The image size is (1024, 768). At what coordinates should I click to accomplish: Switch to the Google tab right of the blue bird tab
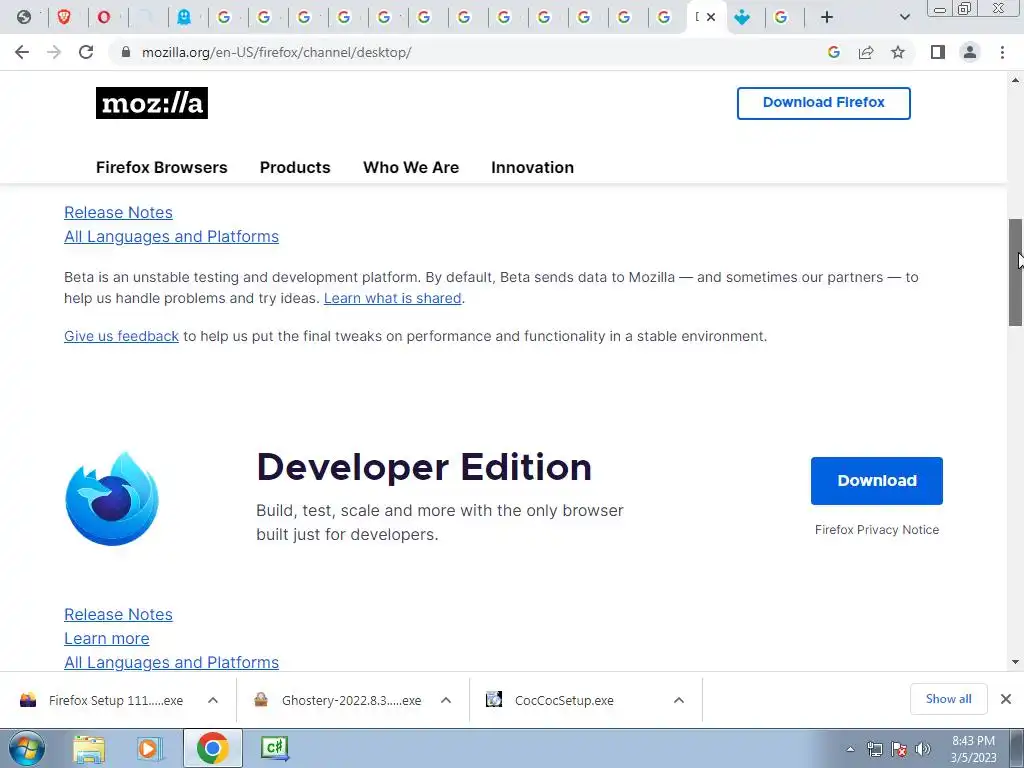(x=780, y=17)
